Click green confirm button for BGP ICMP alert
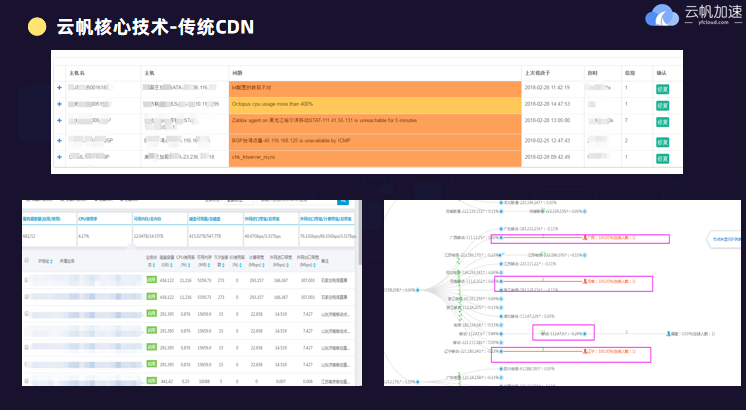 click(661, 141)
